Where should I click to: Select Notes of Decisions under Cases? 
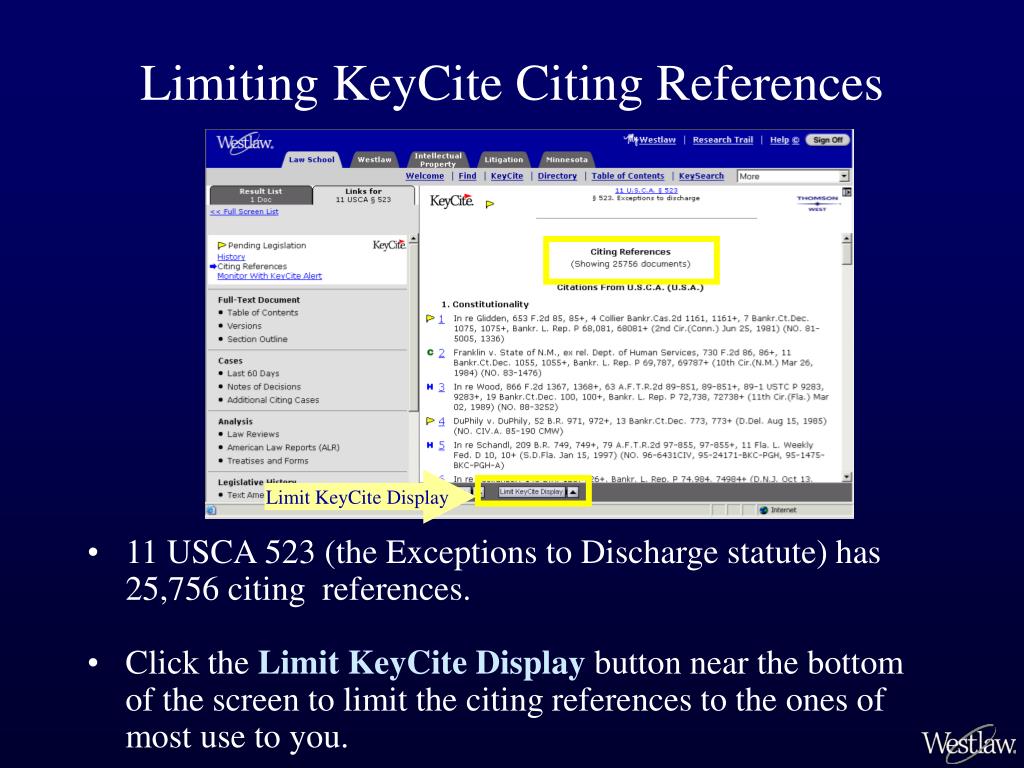264,387
